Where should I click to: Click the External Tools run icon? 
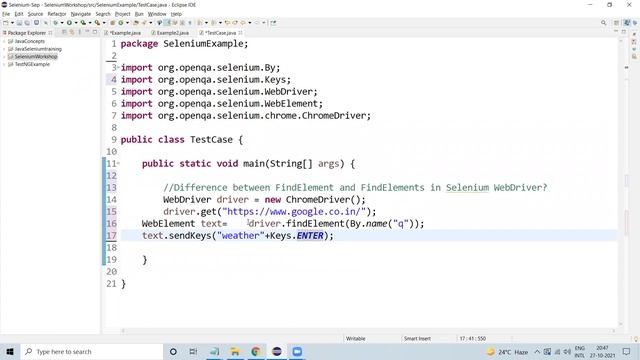(97, 23)
